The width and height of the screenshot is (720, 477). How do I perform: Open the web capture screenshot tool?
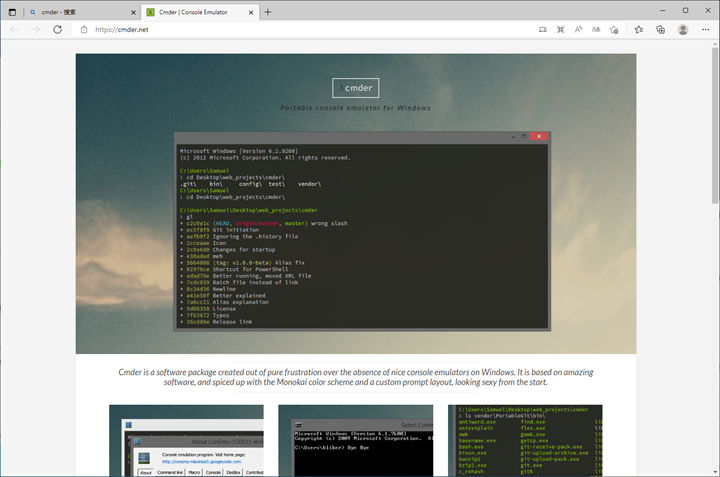pyautogui.click(x=560, y=29)
